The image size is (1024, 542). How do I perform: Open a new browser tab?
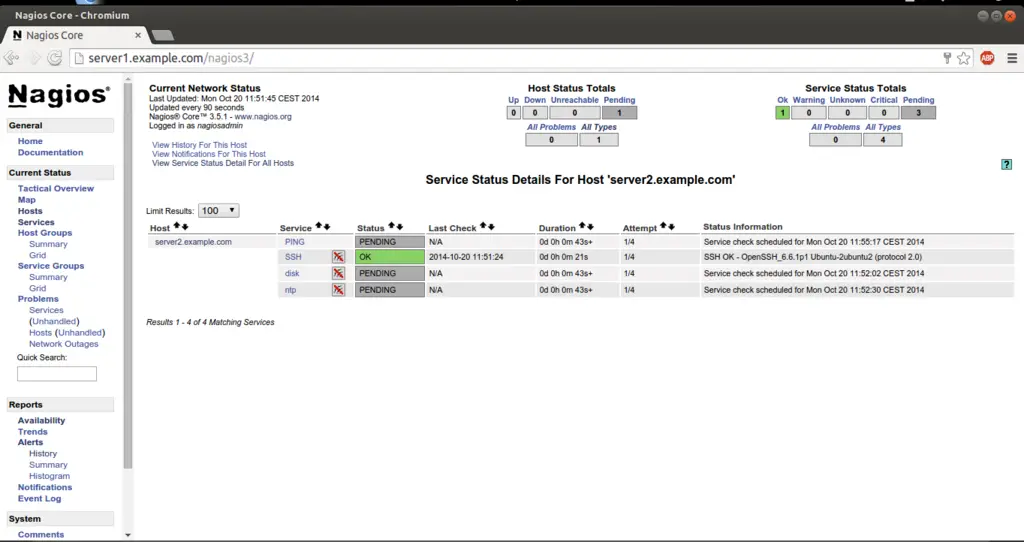(162, 35)
